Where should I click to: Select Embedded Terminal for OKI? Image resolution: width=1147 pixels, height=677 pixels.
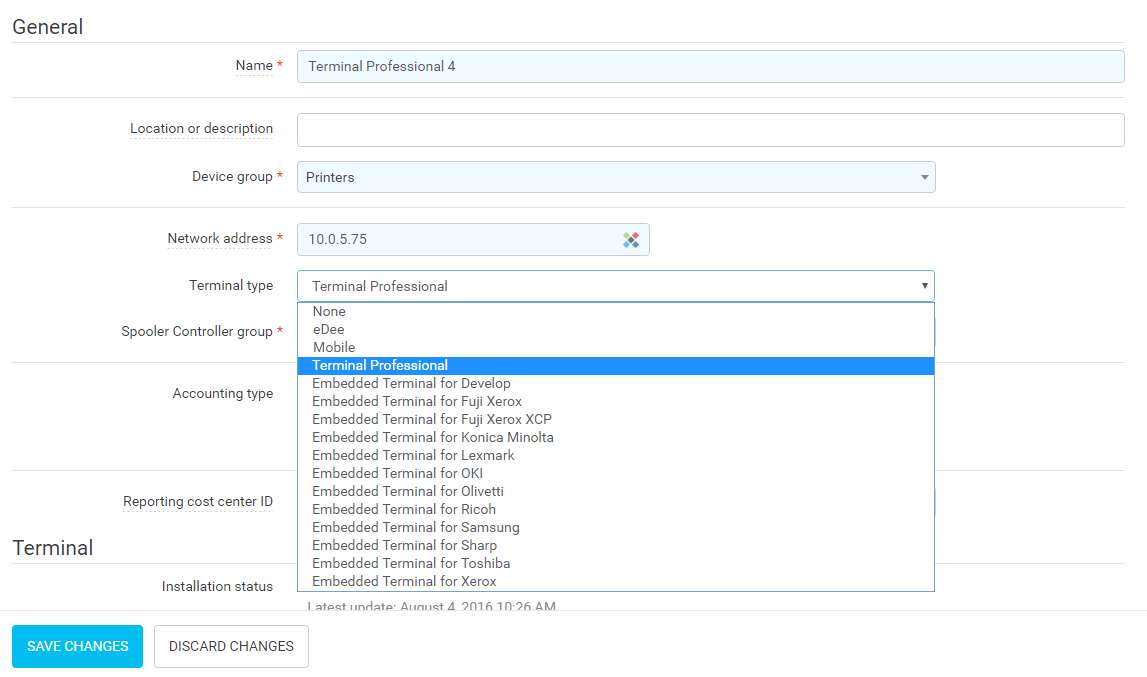point(397,474)
